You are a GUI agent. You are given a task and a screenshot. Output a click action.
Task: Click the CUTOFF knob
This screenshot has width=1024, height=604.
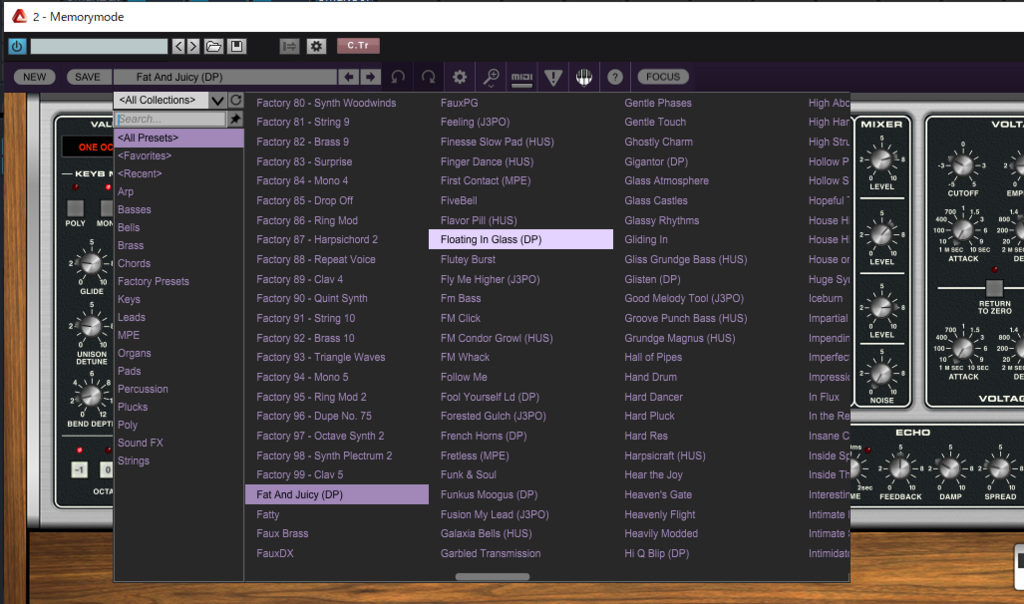coord(963,165)
